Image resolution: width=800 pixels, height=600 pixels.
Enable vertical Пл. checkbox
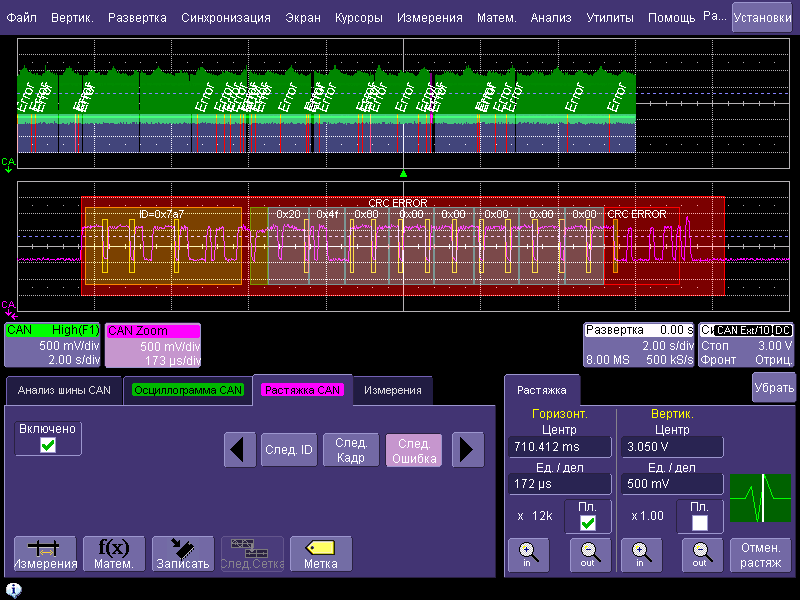click(x=700, y=522)
